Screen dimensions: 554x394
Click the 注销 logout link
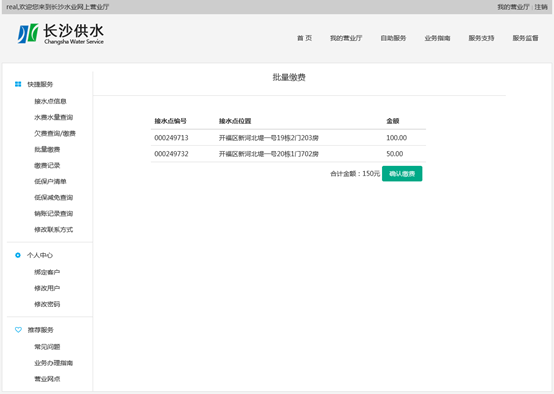coord(541,7)
